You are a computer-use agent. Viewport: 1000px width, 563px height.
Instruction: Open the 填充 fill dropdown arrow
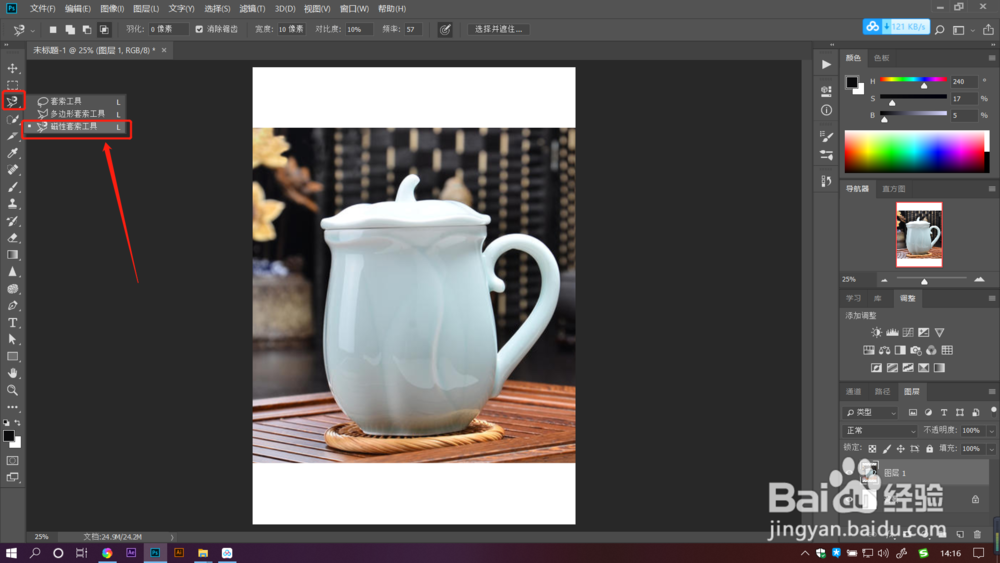click(x=991, y=449)
